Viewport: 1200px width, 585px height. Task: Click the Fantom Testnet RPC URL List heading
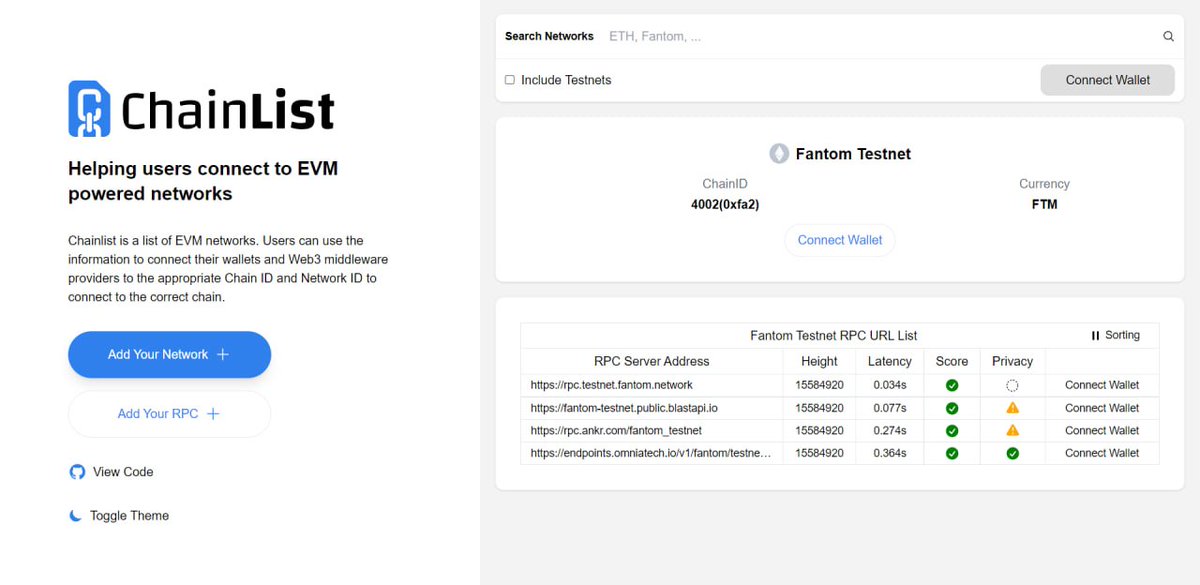tap(834, 336)
